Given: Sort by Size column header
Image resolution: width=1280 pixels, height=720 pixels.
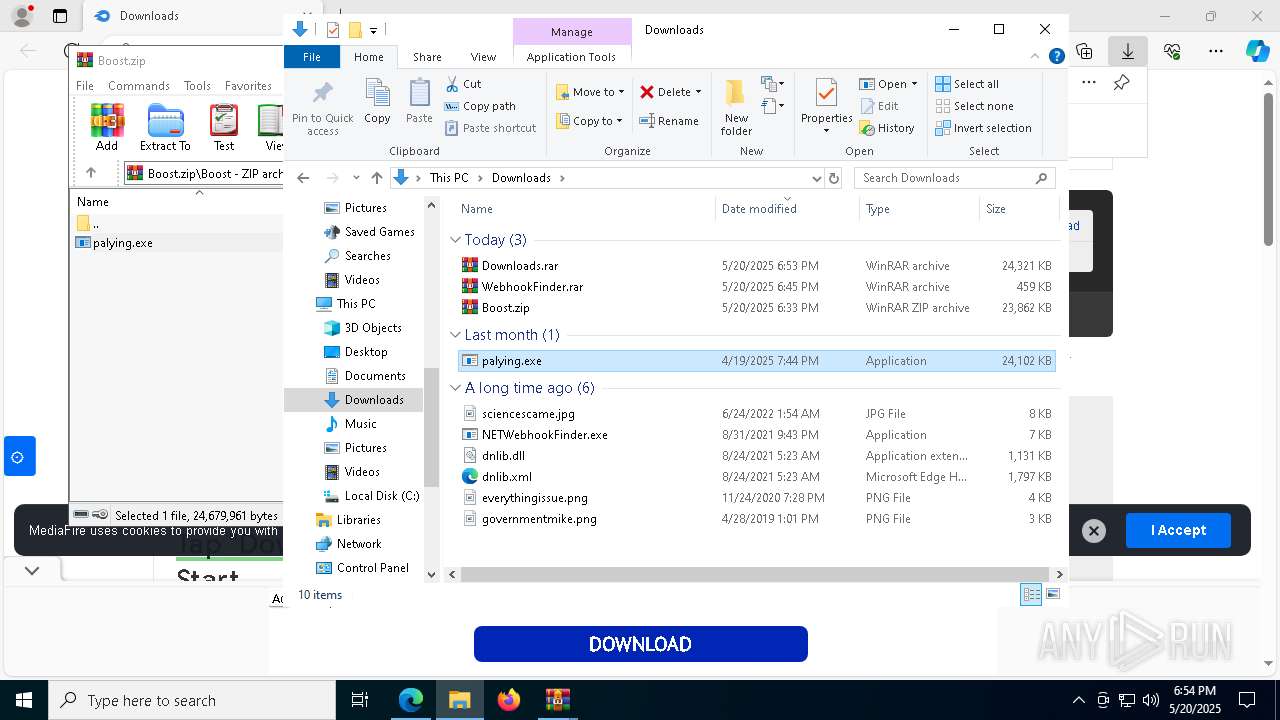Looking at the screenshot, I should [1017, 209].
